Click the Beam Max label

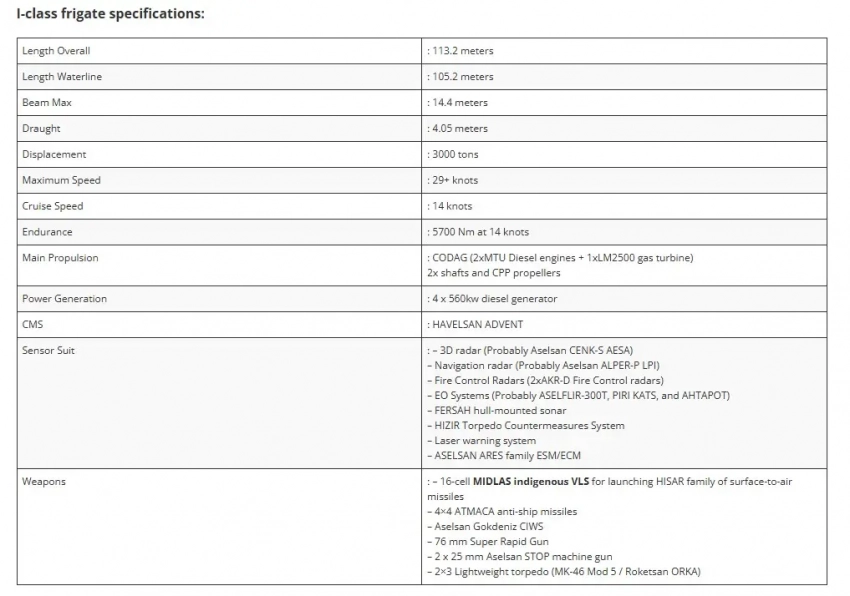[47, 103]
